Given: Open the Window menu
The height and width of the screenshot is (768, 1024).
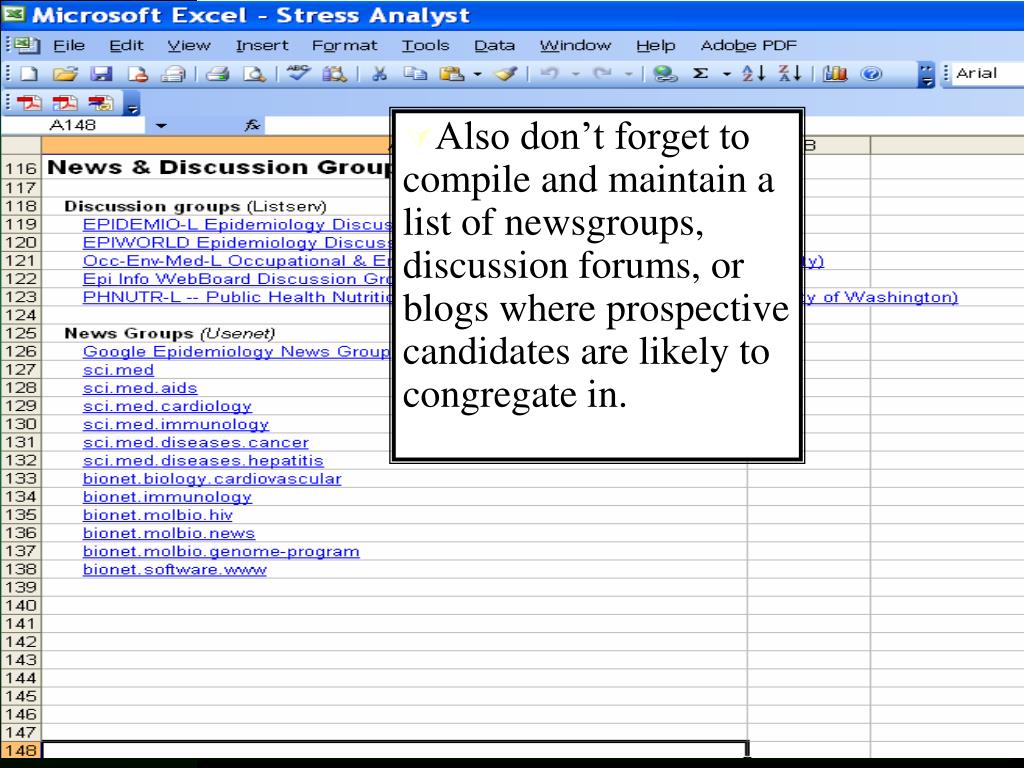Looking at the screenshot, I should [575, 46].
